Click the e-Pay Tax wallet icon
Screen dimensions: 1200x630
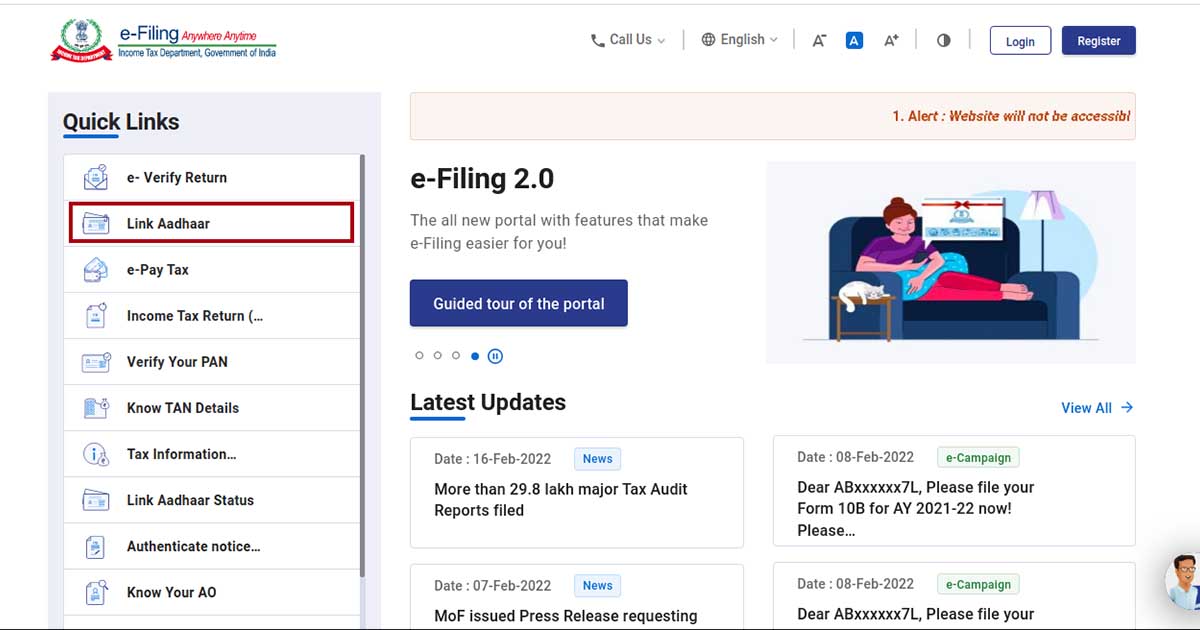click(96, 270)
